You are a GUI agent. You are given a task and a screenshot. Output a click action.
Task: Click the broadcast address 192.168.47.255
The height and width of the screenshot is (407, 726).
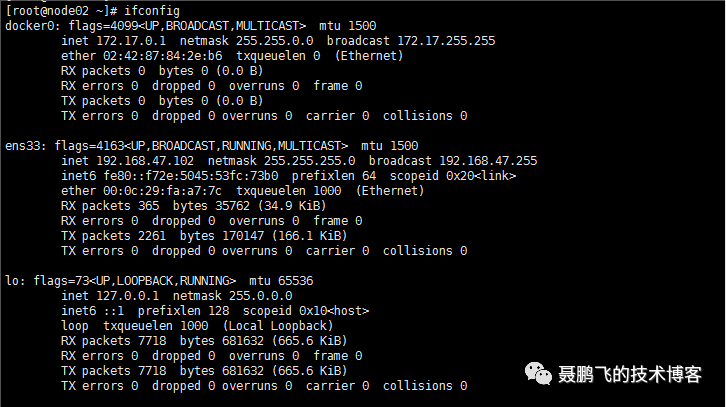[488, 161]
